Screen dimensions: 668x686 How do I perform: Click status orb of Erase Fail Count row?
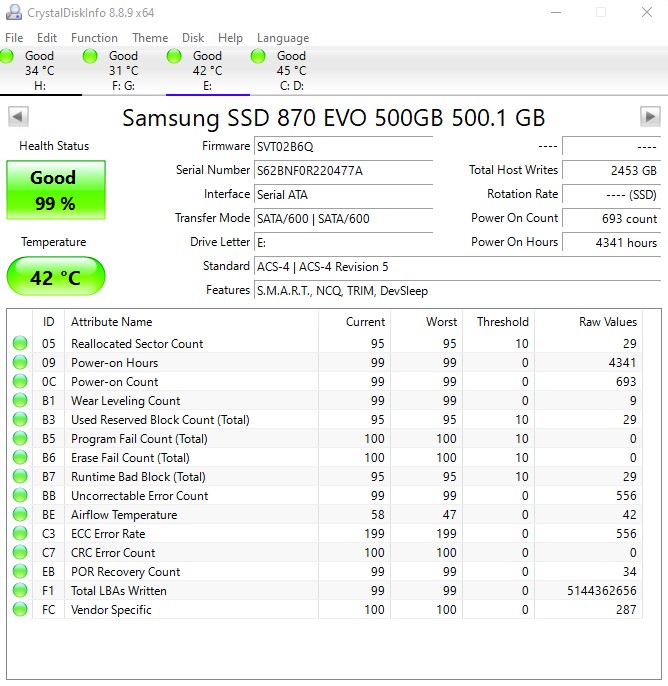20,458
